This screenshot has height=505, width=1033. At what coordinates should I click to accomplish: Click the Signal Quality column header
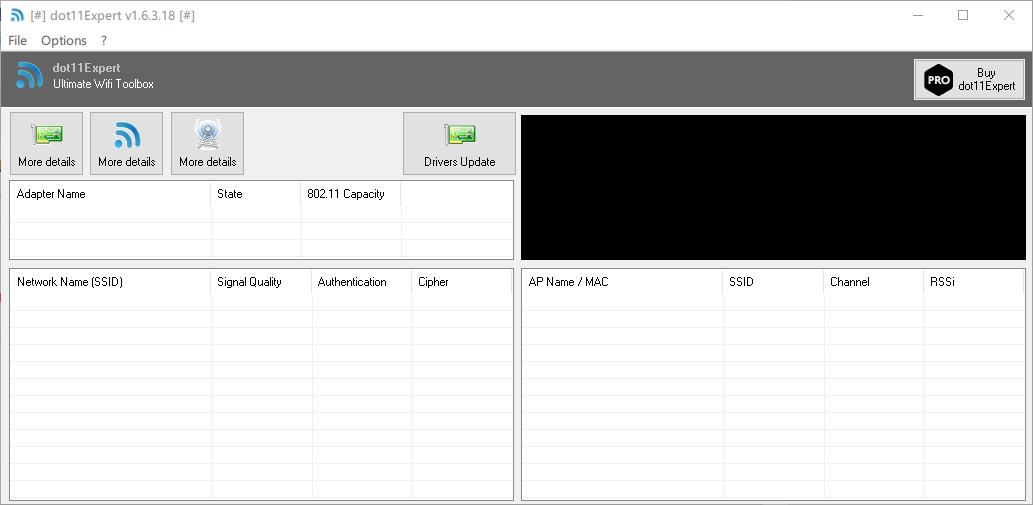(262, 282)
